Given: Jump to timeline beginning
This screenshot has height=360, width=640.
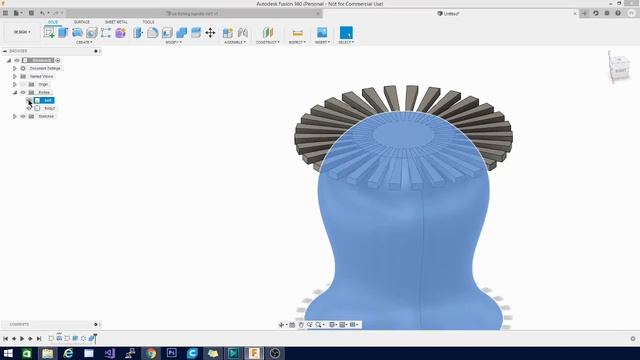Looking at the screenshot, I should 5,338.
